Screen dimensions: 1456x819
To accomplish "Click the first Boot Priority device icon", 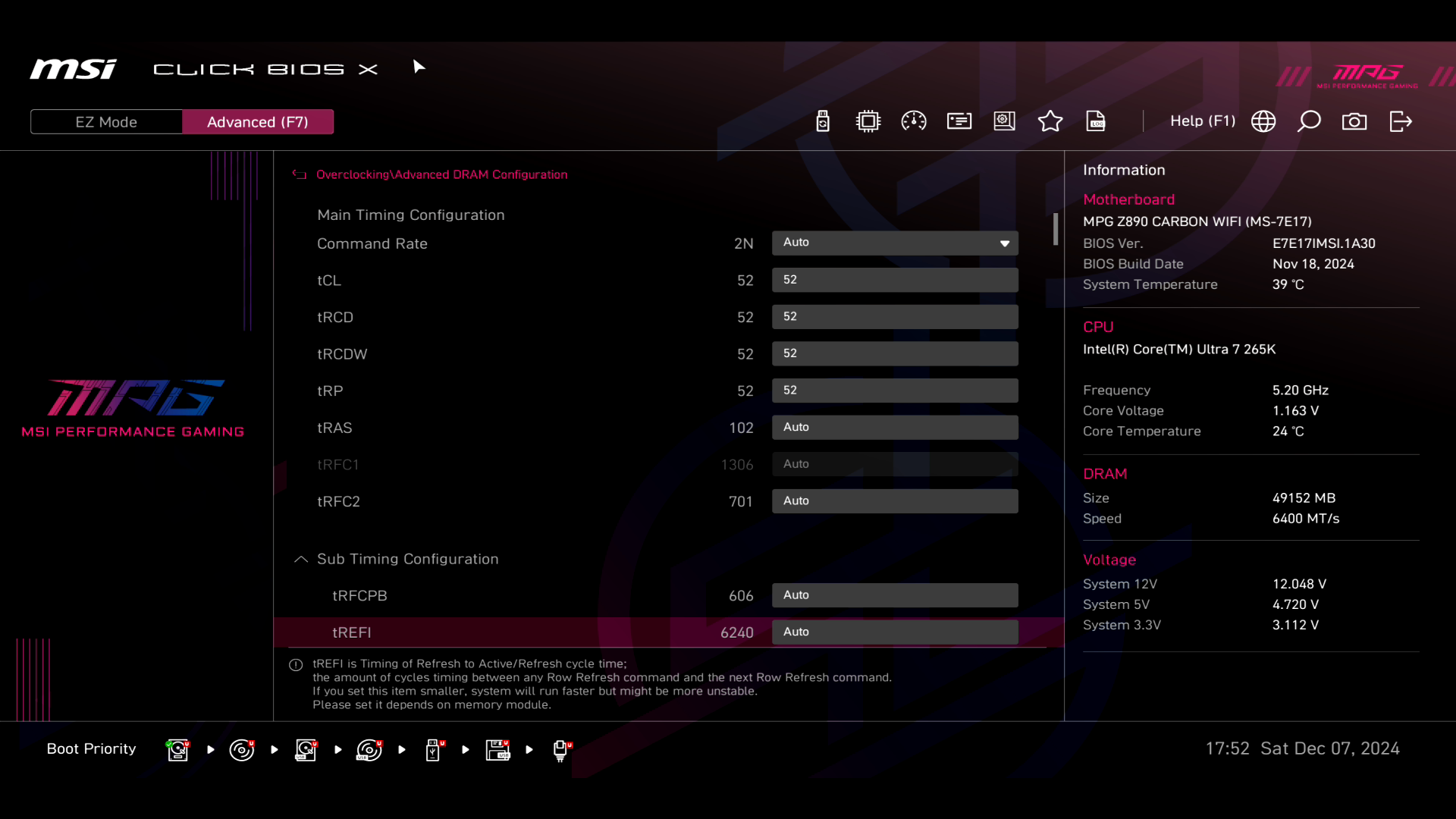I will pos(178,750).
